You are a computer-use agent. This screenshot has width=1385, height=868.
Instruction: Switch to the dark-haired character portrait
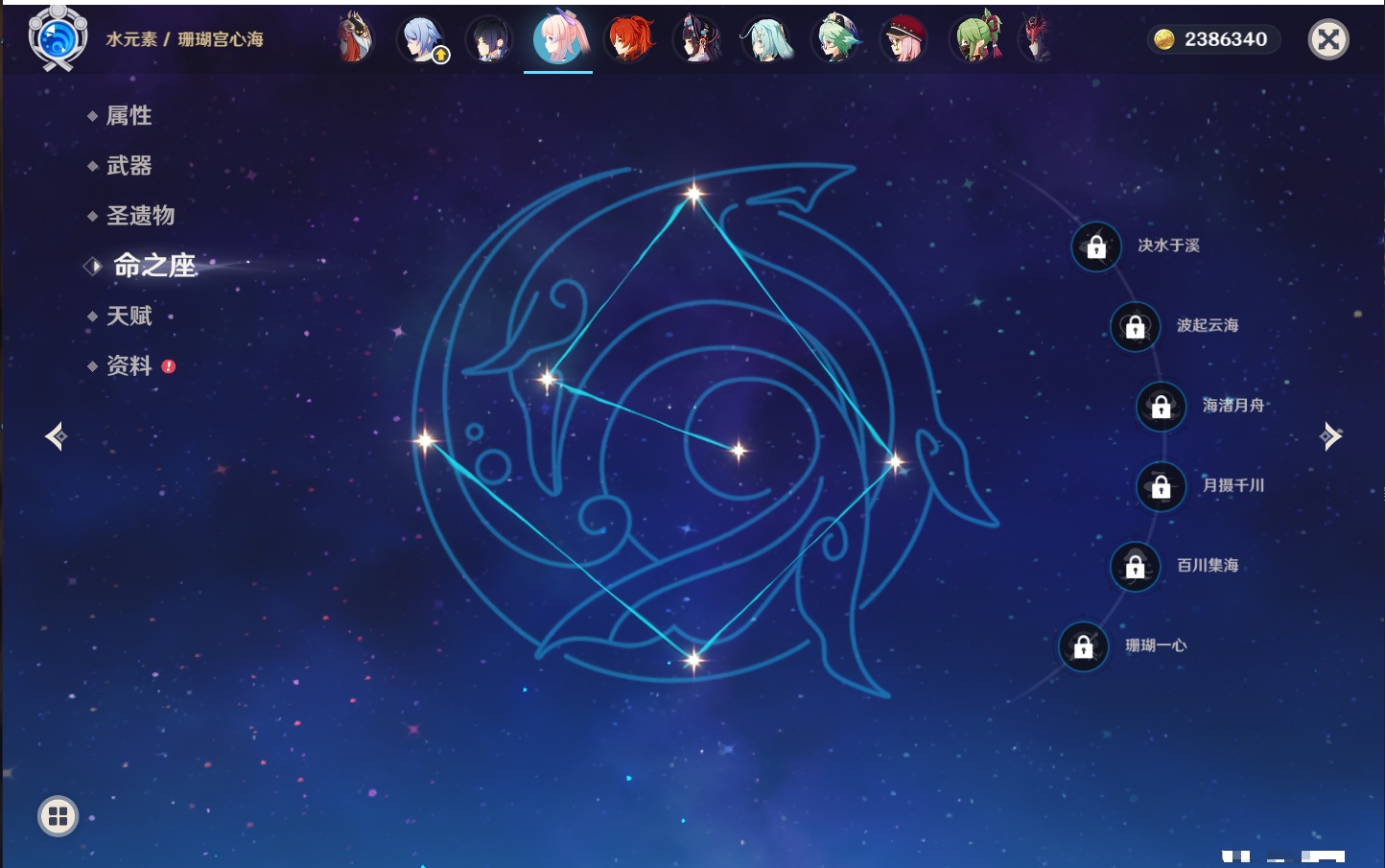[489, 39]
